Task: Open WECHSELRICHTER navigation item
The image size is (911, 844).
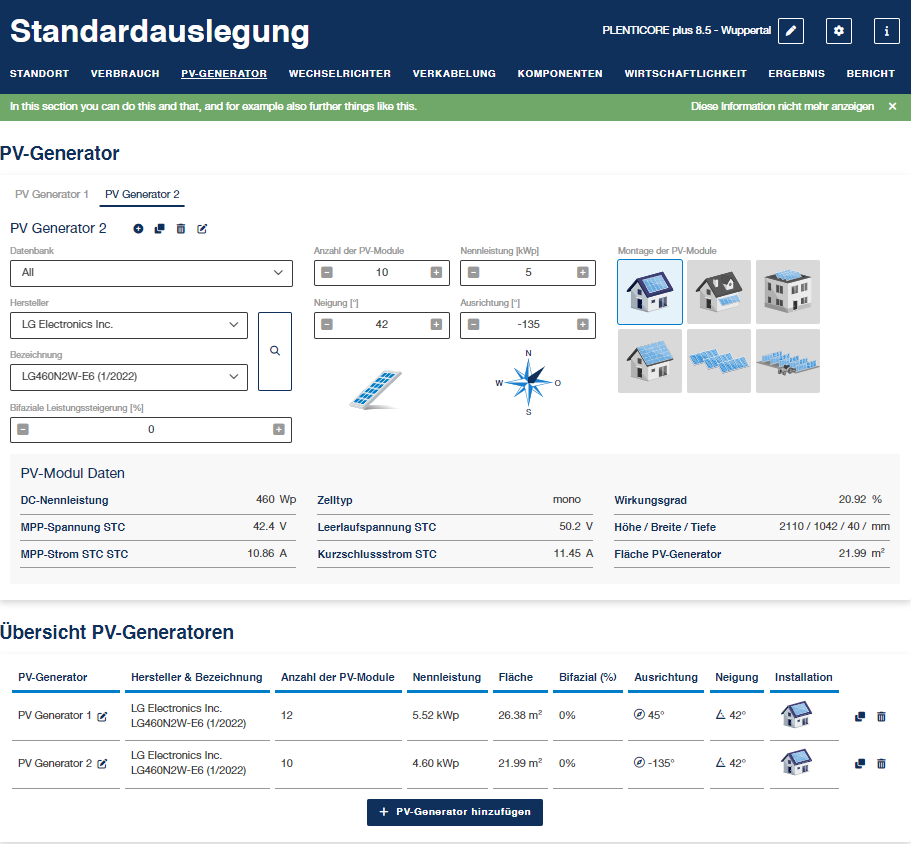Action: click(x=339, y=74)
